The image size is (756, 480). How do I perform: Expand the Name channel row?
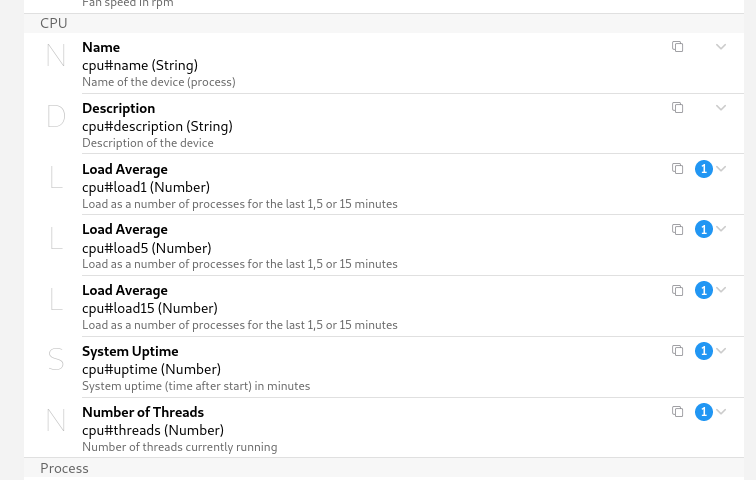tap(721, 47)
